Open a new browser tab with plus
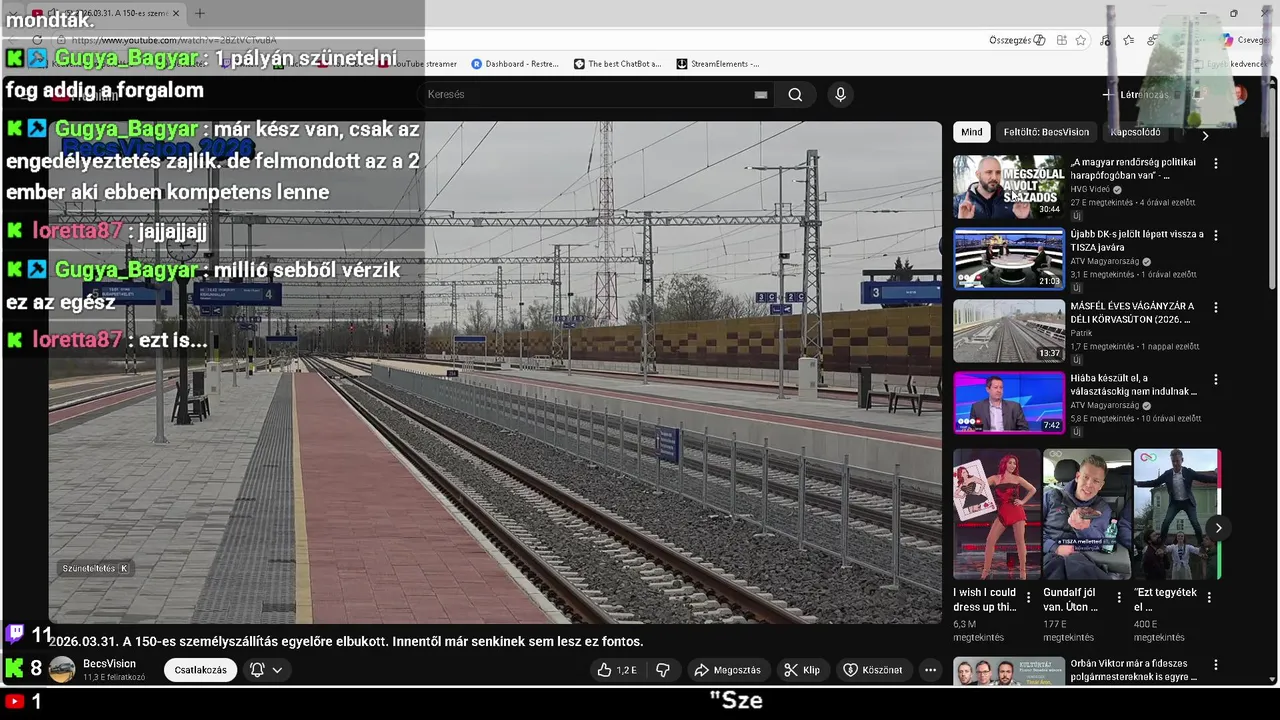 click(x=199, y=13)
